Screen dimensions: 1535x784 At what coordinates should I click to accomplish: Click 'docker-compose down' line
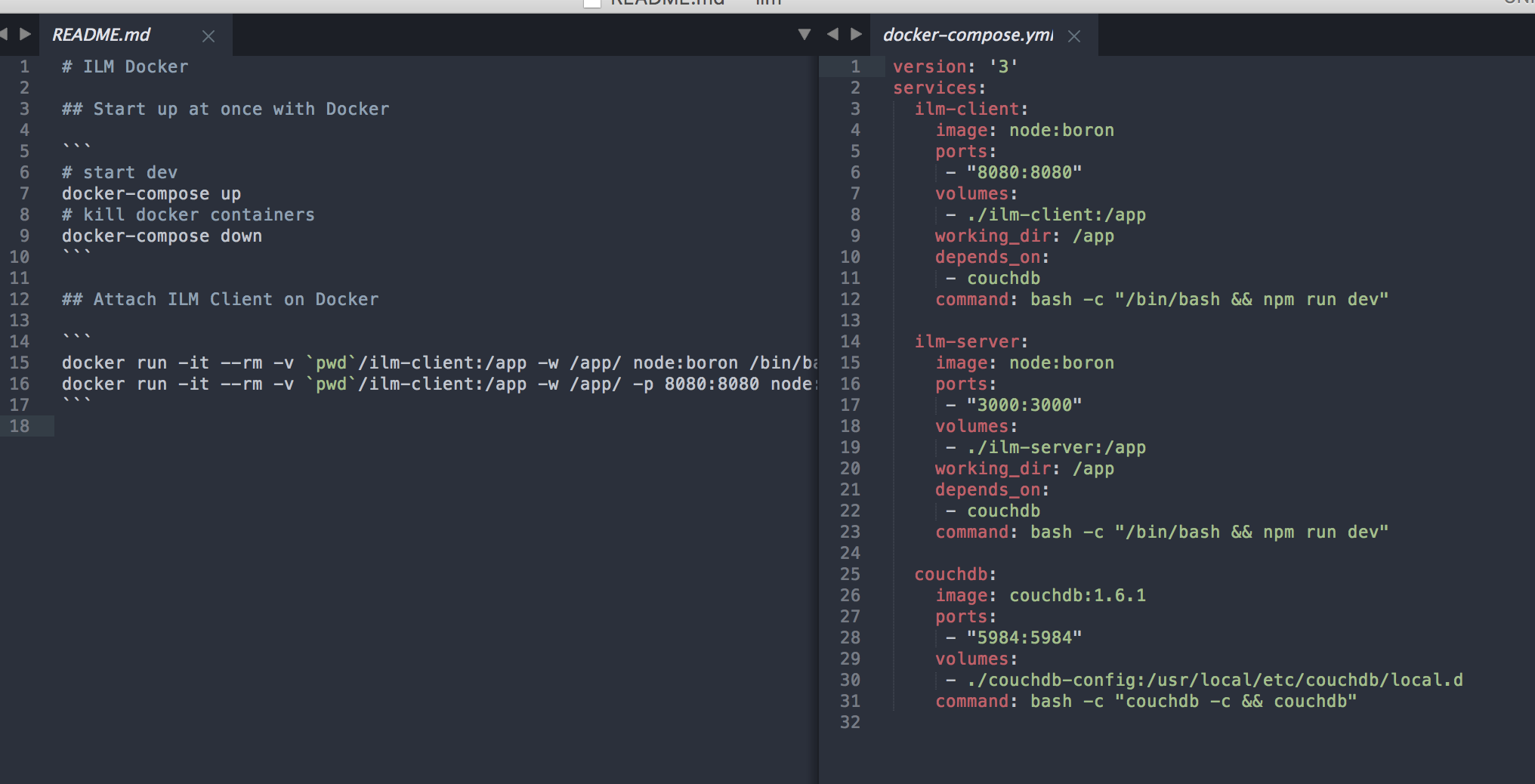click(x=162, y=236)
